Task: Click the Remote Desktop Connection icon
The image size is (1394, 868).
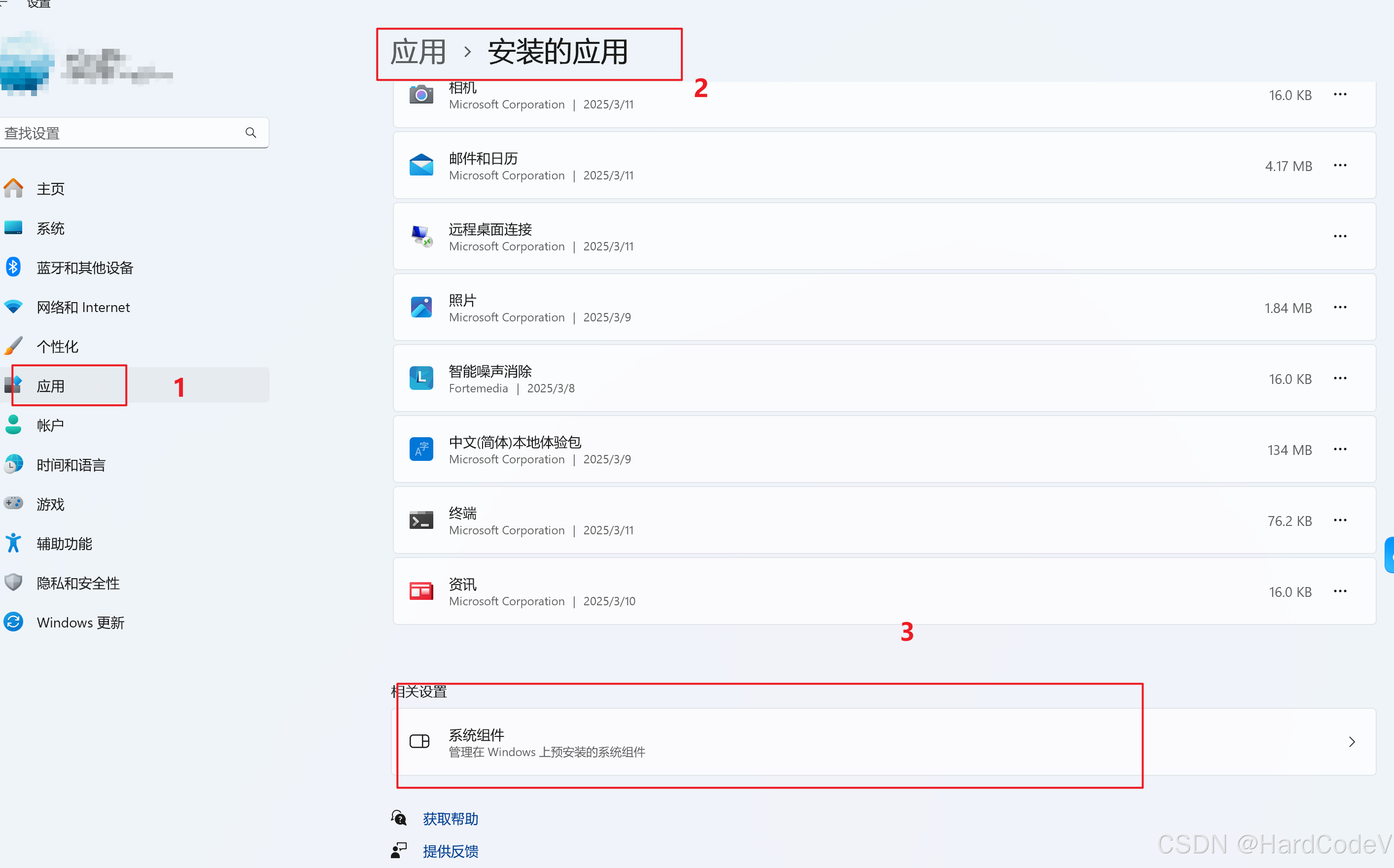Action: click(x=421, y=236)
